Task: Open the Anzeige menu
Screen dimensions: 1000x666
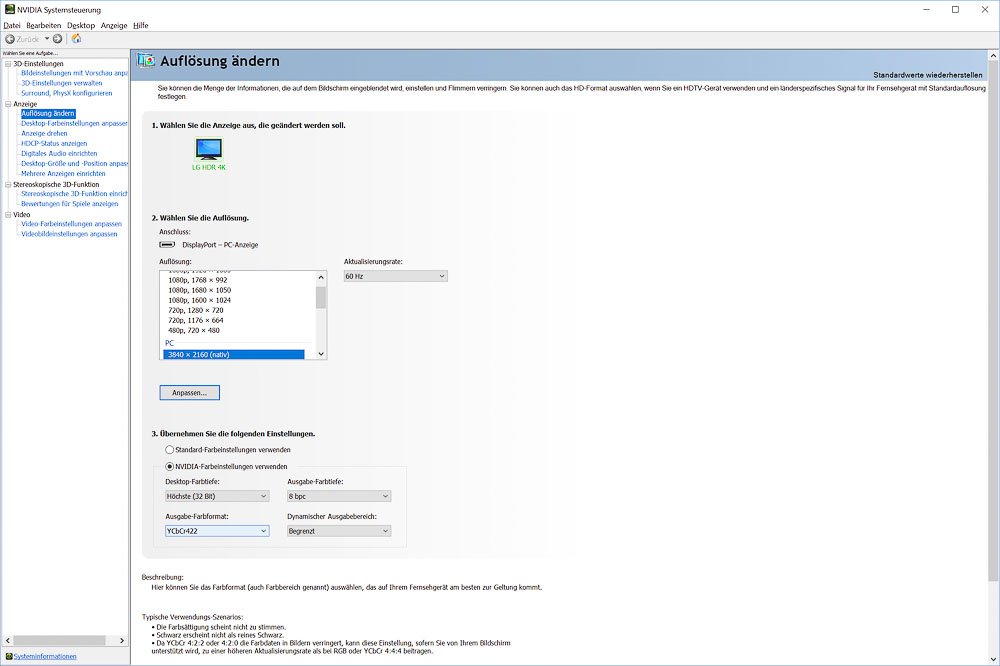Action: click(114, 26)
